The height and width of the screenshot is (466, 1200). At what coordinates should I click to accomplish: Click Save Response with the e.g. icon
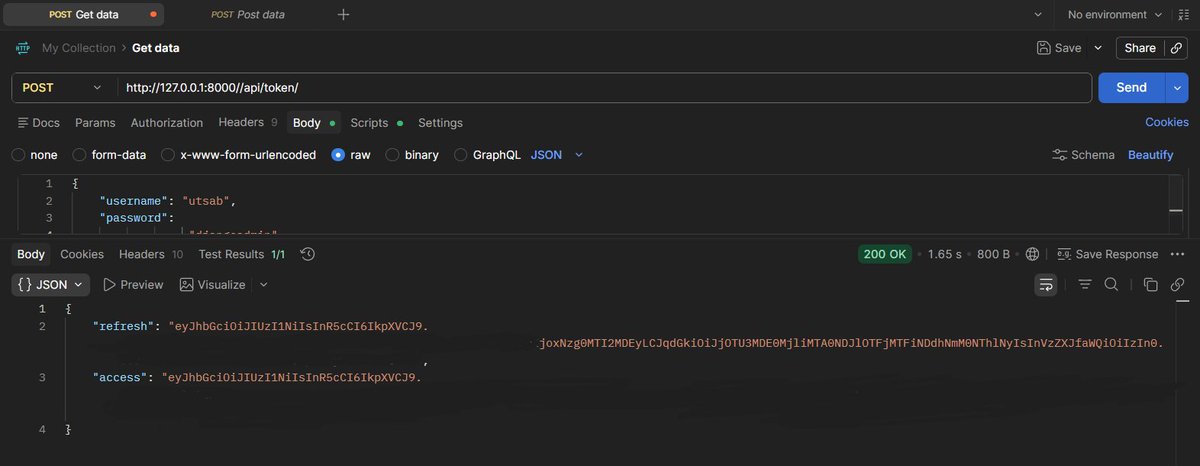click(1108, 254)
